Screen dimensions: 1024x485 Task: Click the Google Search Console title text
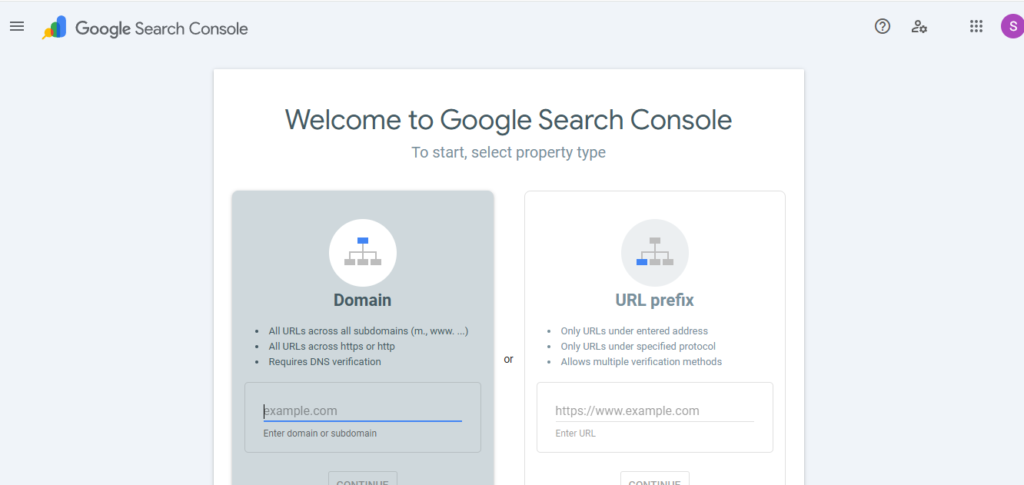point(161,29)
